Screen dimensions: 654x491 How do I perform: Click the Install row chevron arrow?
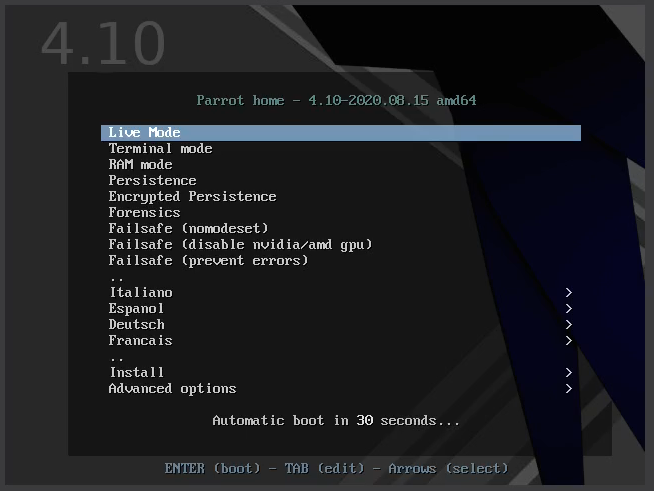coord(568,373)
